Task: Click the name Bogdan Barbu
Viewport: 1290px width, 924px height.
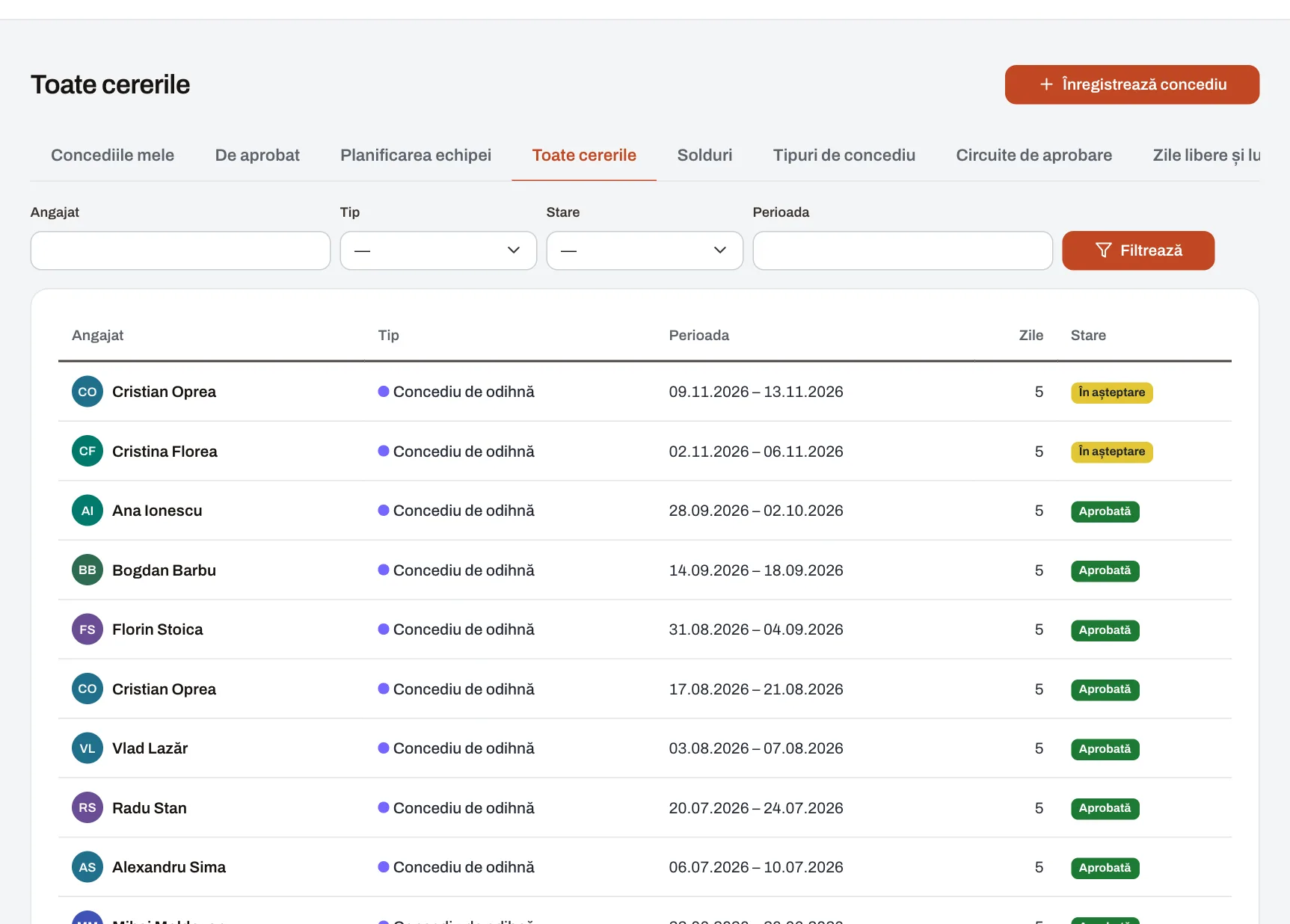Action: (x=164, y=570)
